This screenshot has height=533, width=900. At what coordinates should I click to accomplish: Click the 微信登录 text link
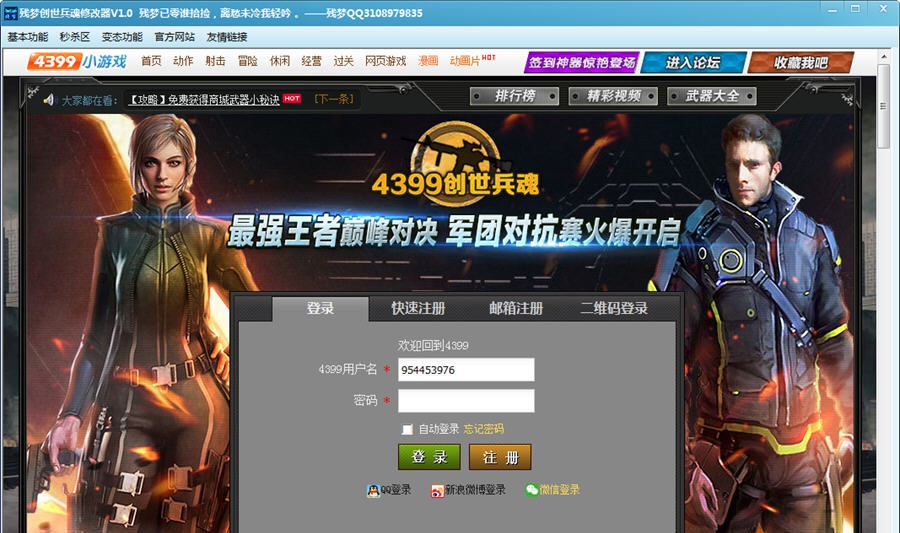click(x=560, y=490)
